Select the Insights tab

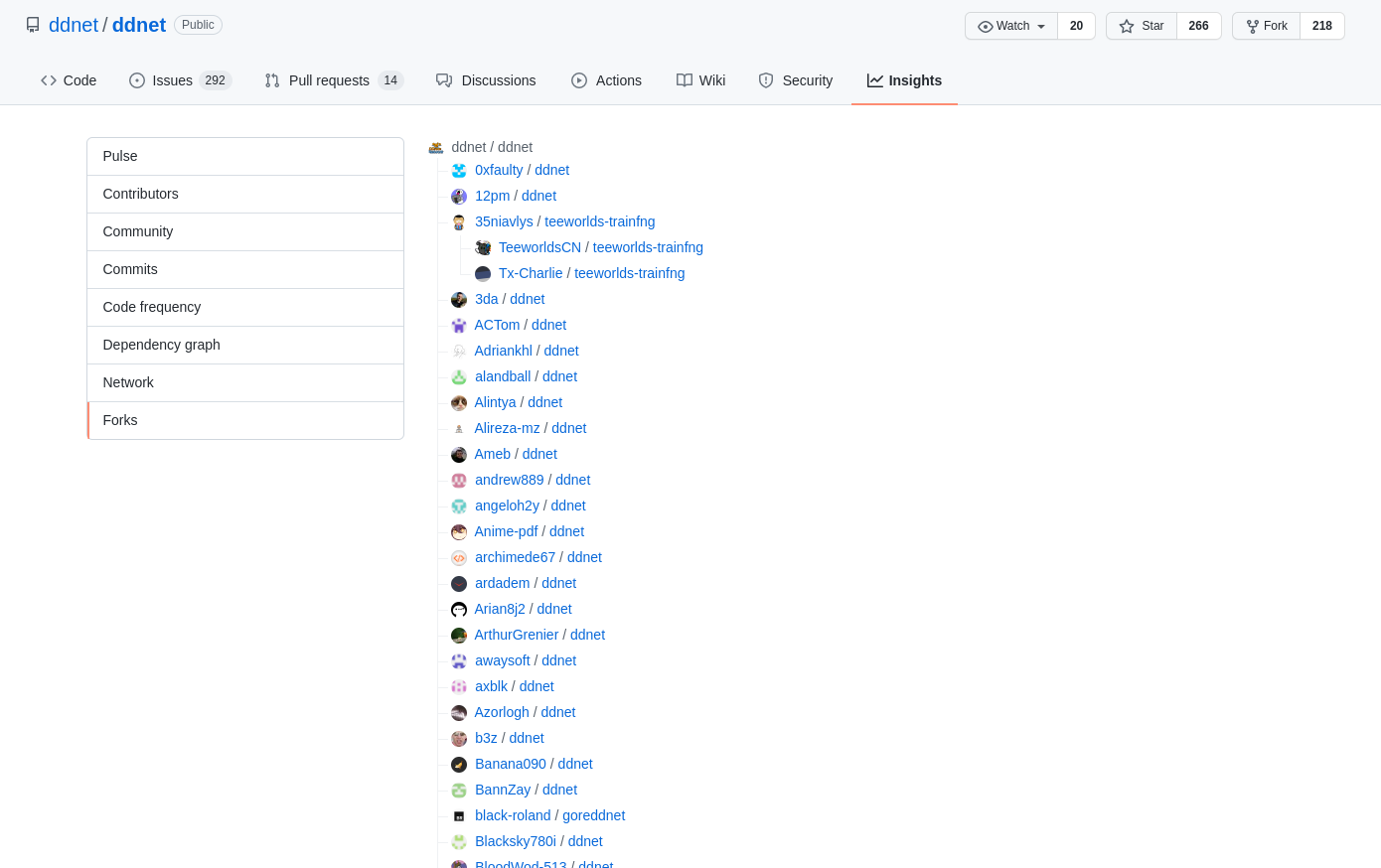click(x=904, y=80)
